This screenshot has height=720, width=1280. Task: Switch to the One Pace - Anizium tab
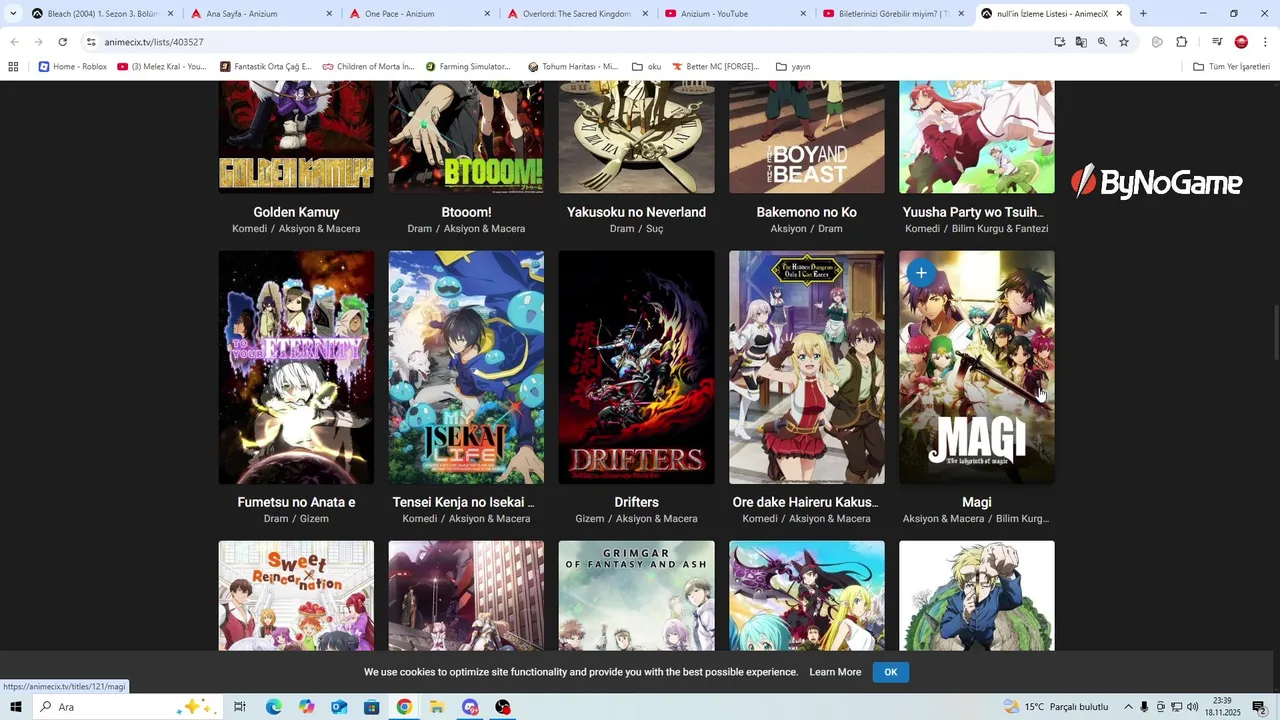[x=419, y=14]
